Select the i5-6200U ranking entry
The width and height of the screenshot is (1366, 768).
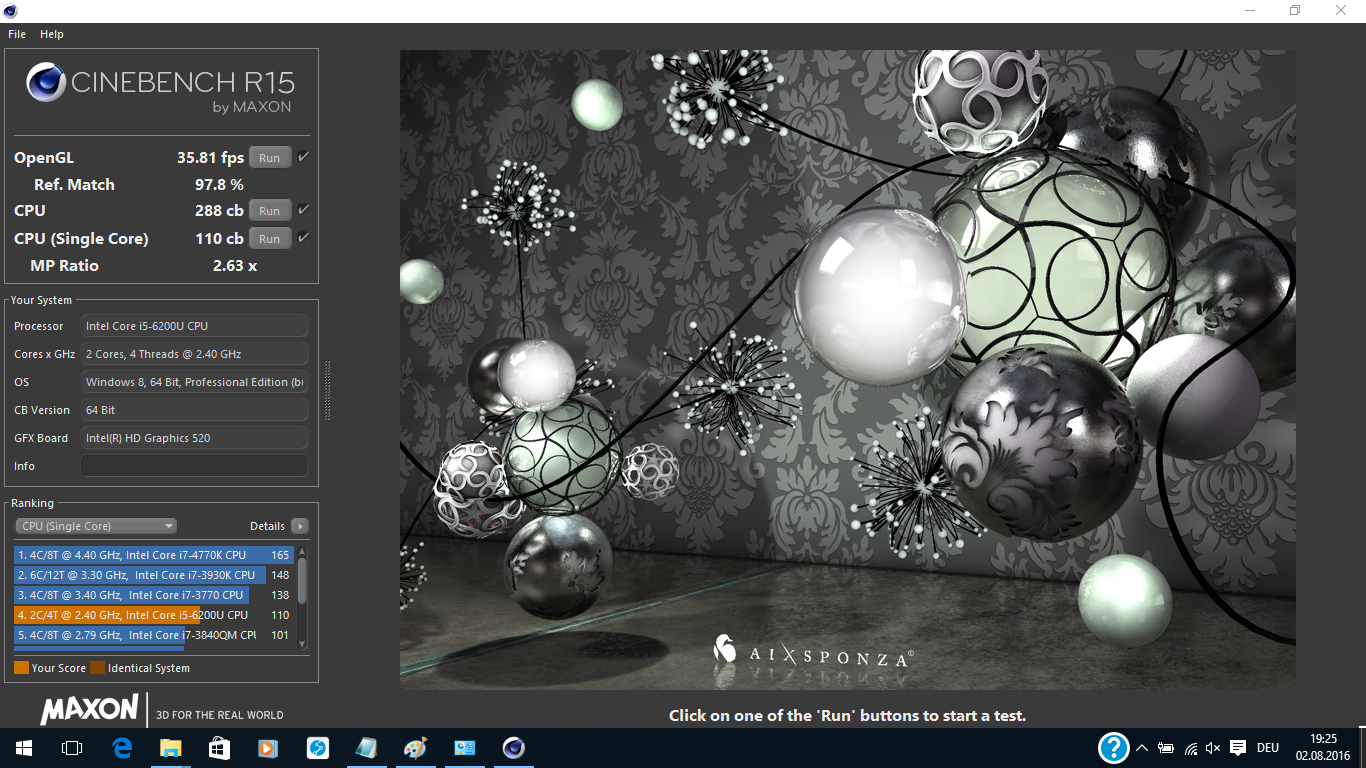[x=154, y=615]
